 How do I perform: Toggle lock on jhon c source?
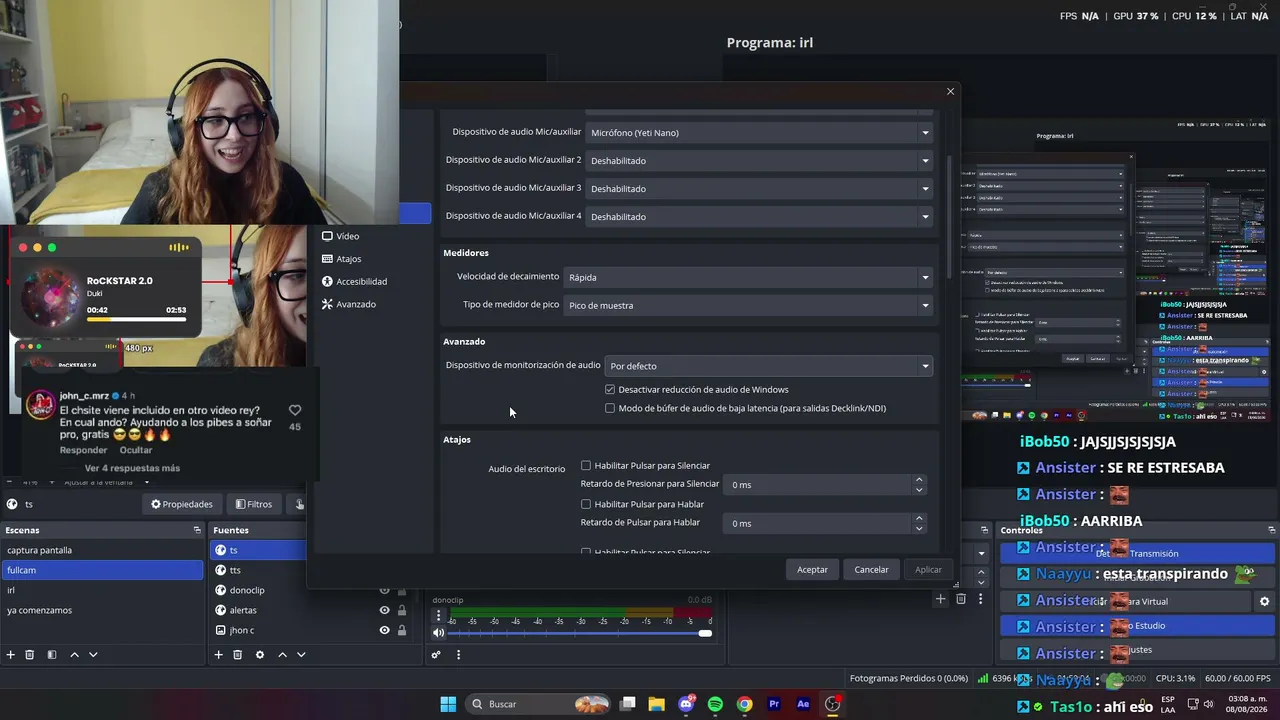tap(402, 630)
